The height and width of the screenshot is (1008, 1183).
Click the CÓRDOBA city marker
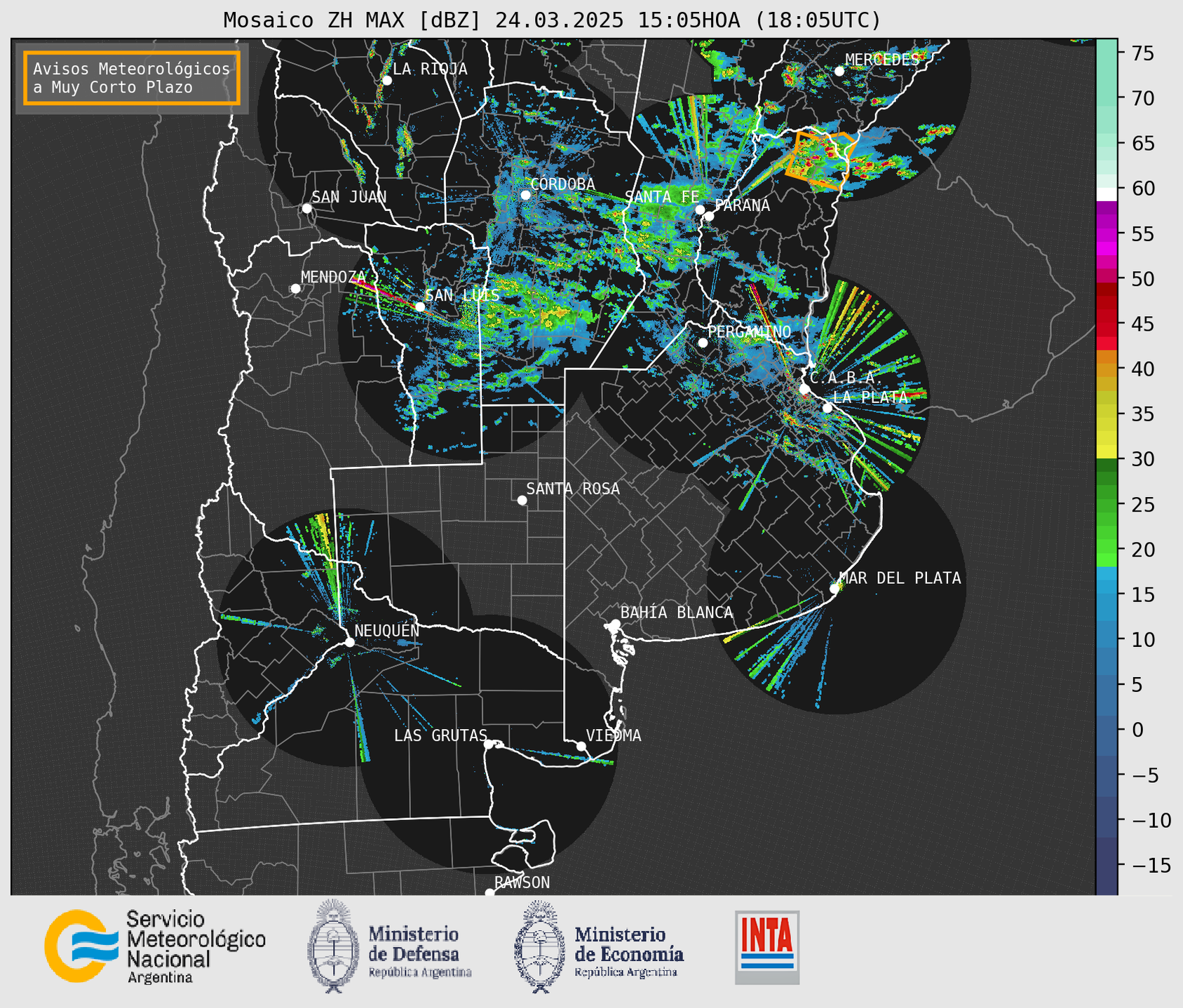click(525, 195)
